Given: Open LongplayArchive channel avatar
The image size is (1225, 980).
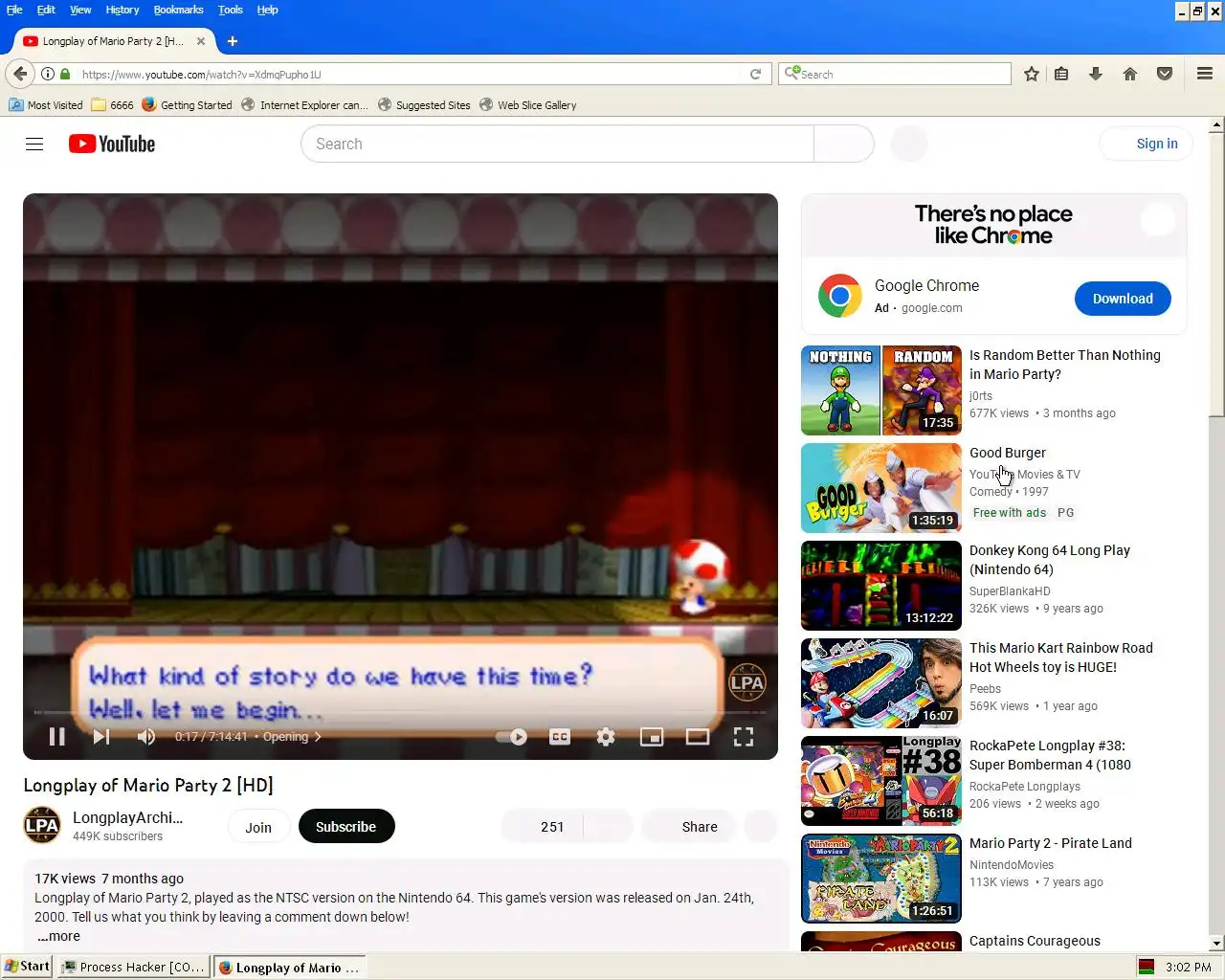Looking at the screenshot, I should (x=42, y=826).
